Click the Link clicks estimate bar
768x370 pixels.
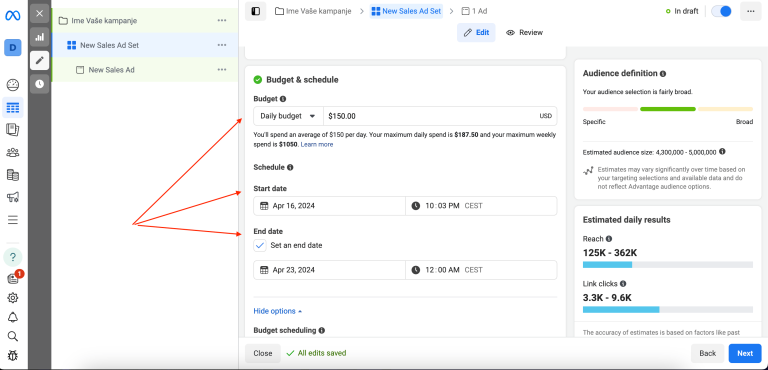point(668,310)
